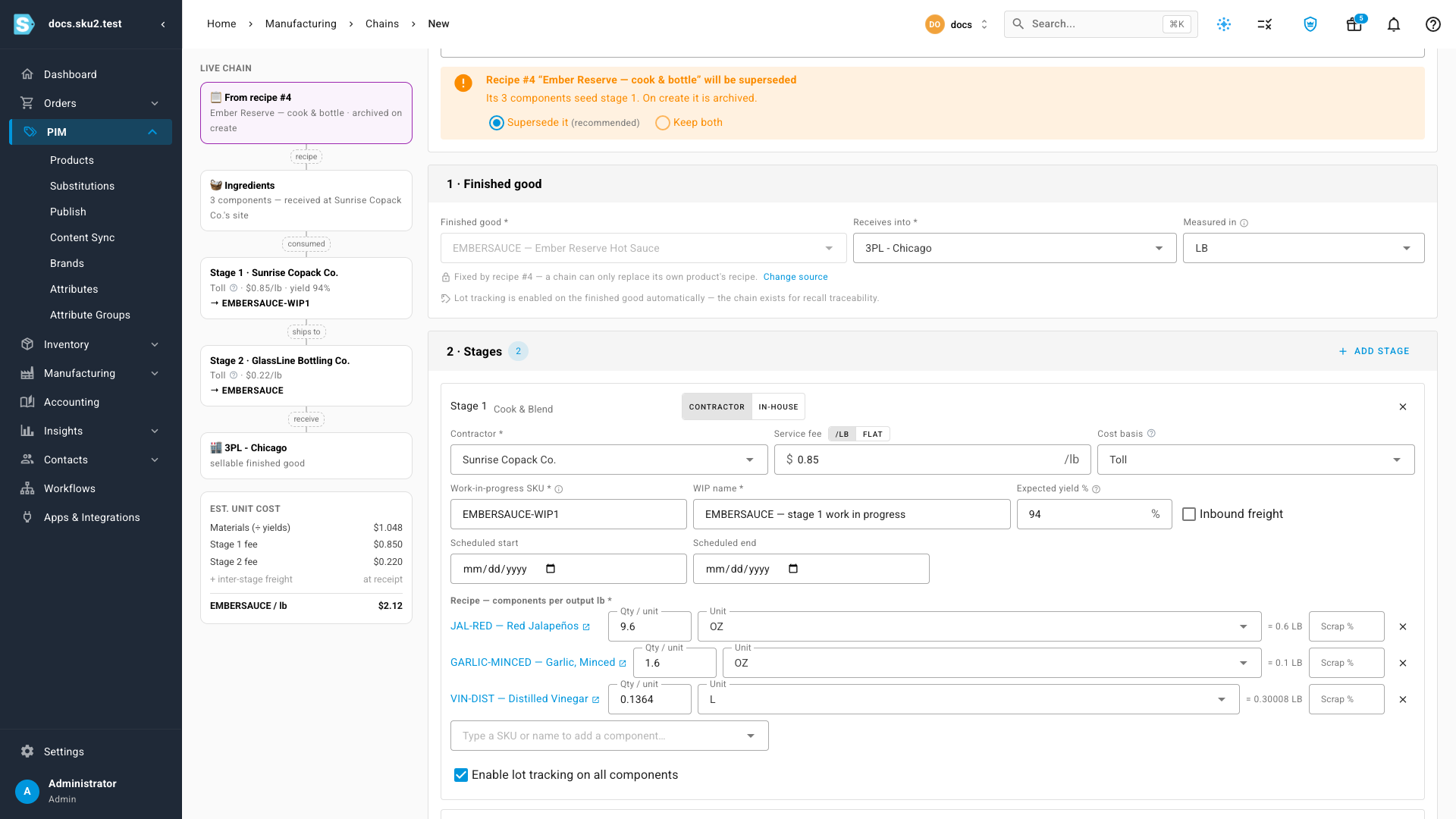Viewport: 1456px width, 819px height.
Task: Open VIN-DIST external link icon
Action: click(596, 700)
